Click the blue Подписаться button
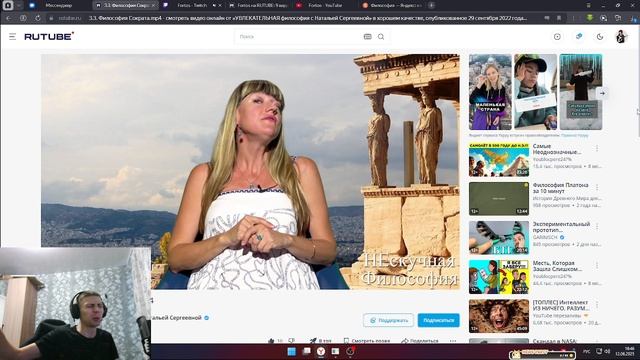The height and width of the screenshot is (360, 640). point(438,320)
